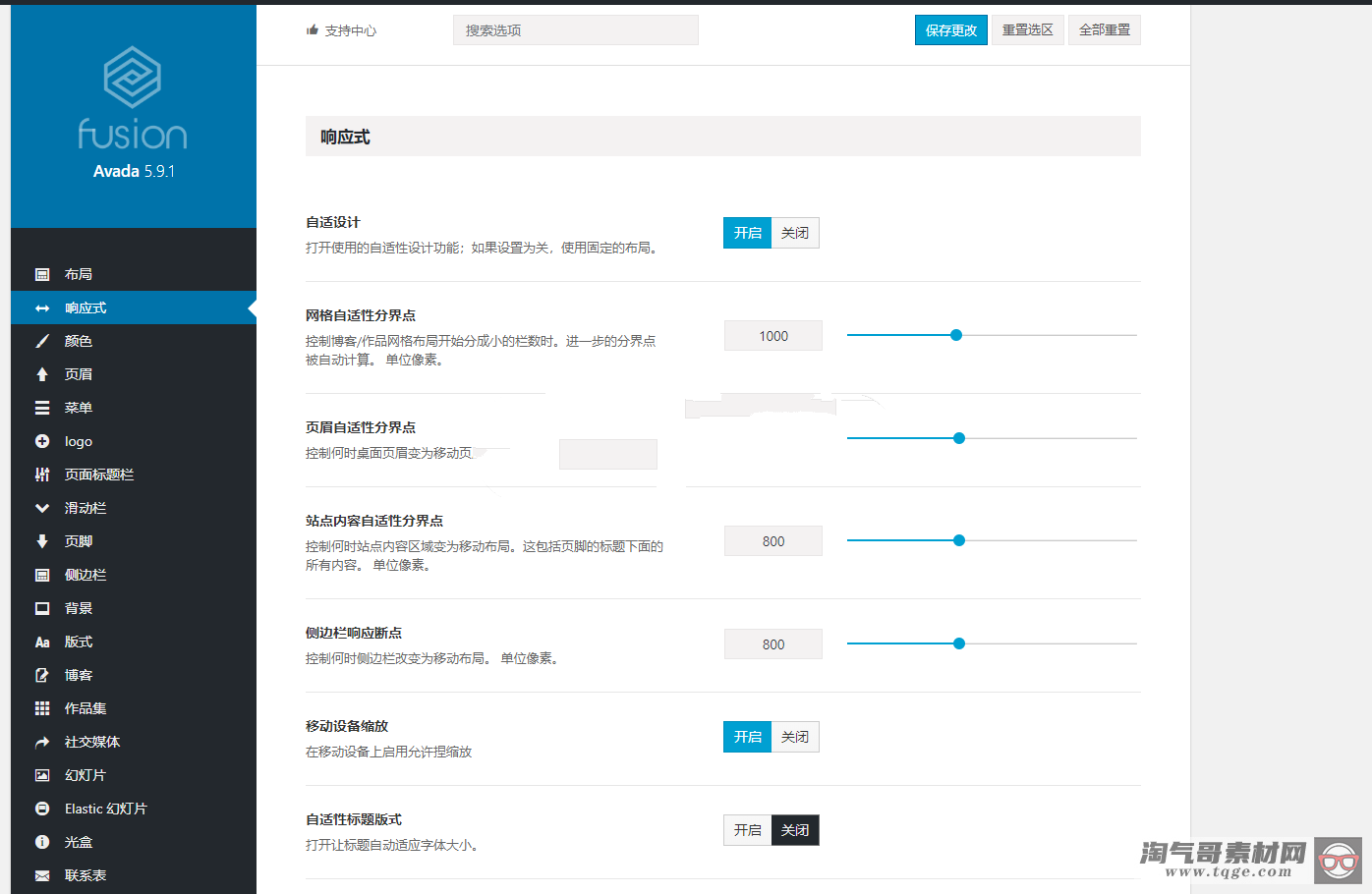
Task: Click the 光盒 info icon
Action: pos(42,842)
